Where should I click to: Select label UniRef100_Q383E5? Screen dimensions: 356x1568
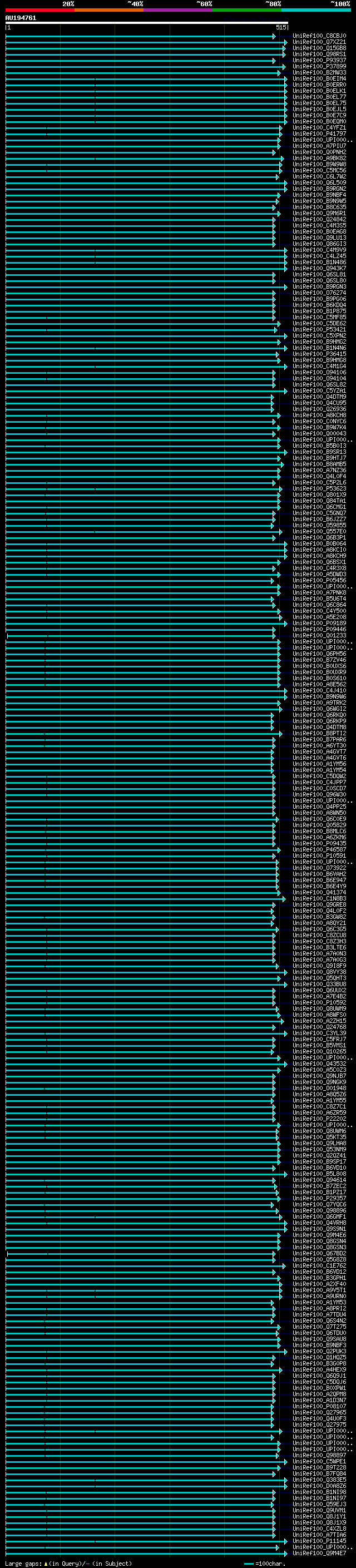point(319,1480)
